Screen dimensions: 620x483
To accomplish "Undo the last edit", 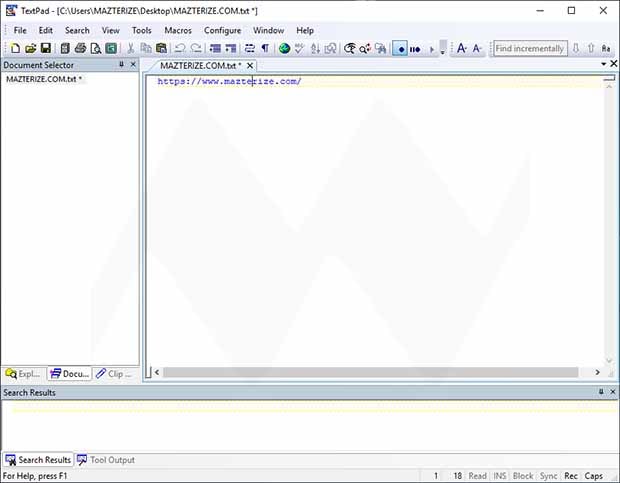I will tap(180, 48).
